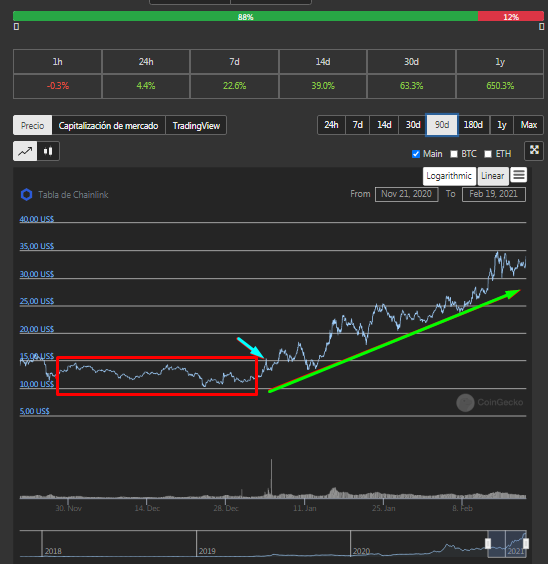Click the 30,00 US$ axis label

tap(37, 274)
